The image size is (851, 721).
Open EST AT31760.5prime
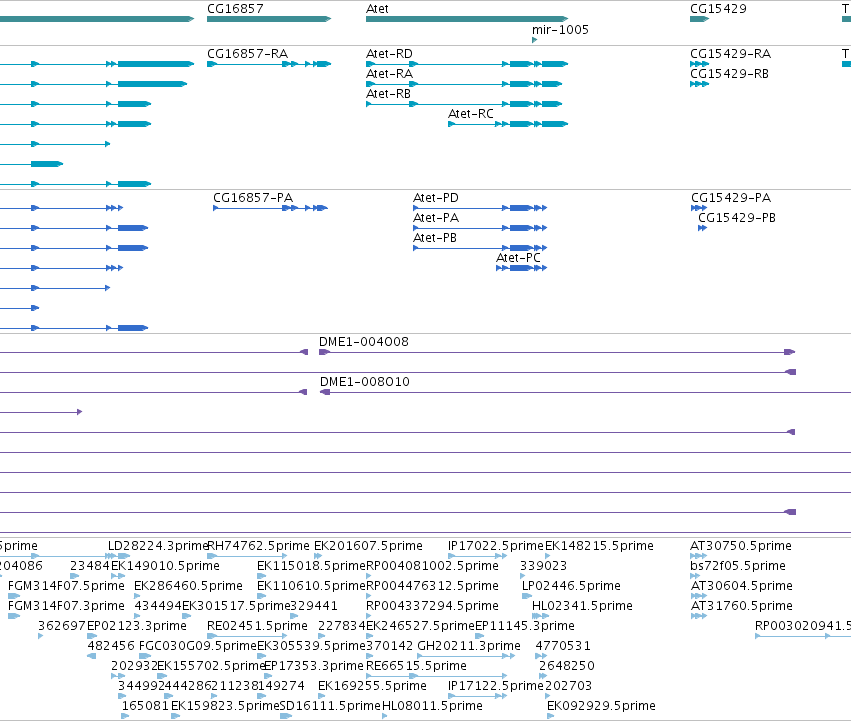coord(741,606)
